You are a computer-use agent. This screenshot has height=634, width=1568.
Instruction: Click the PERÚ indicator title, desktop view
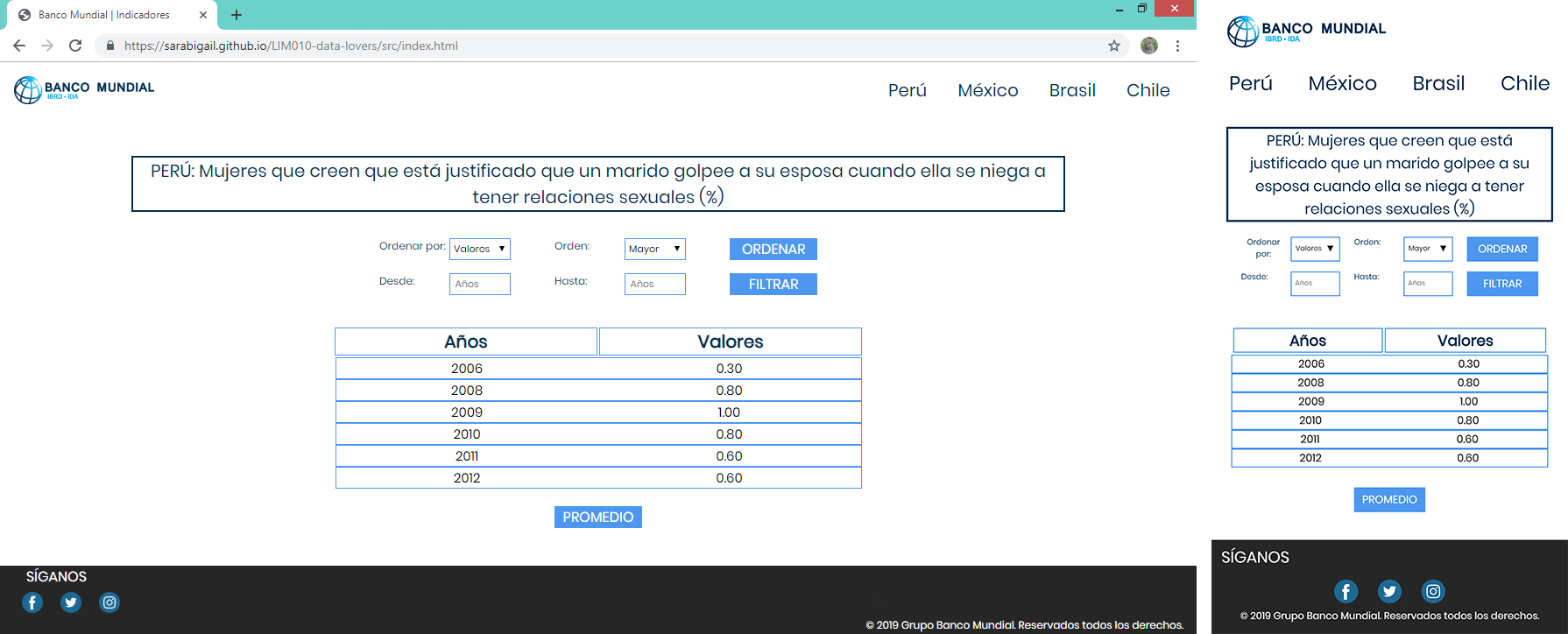598,184
